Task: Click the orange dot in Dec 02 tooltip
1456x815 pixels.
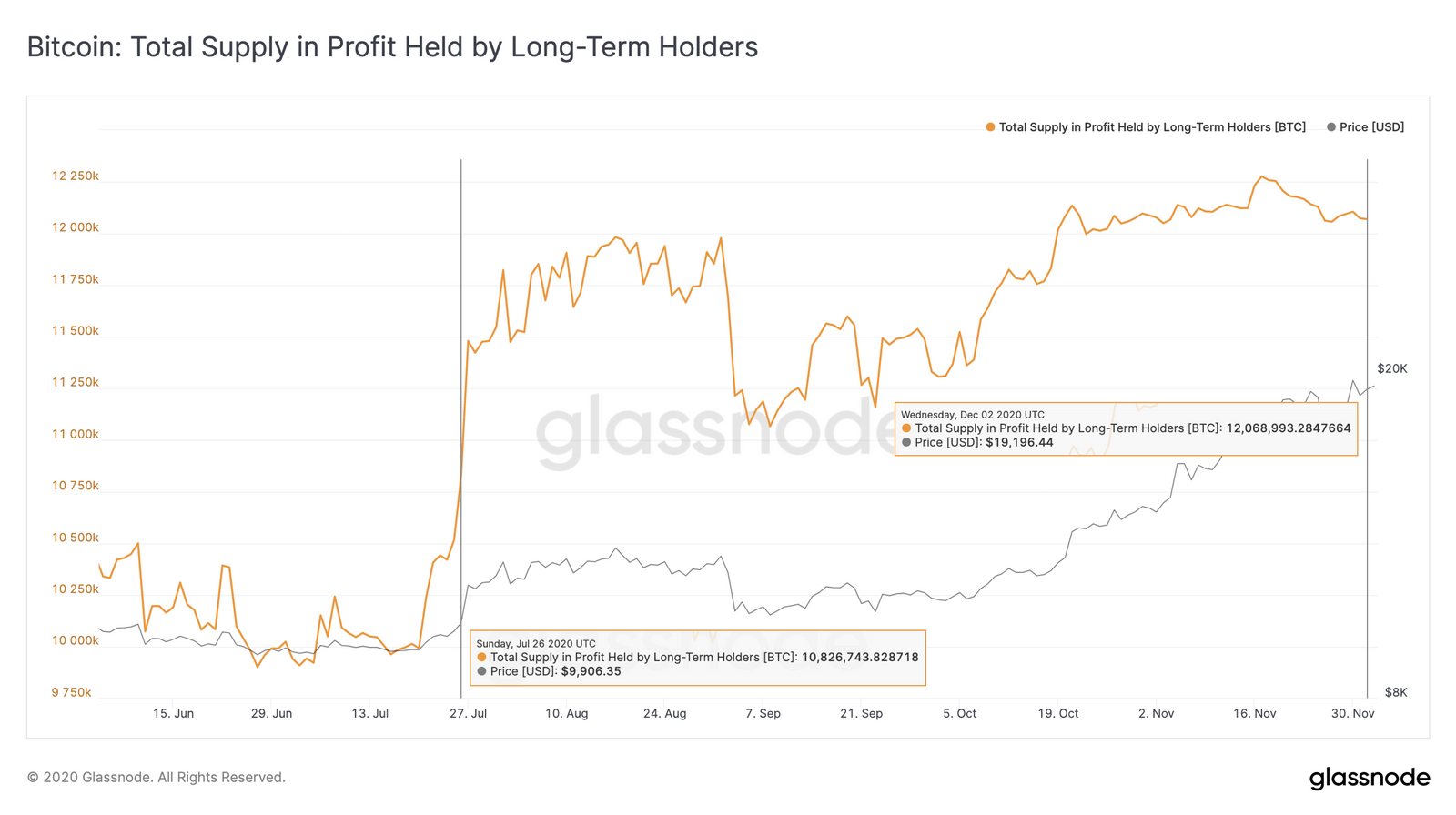Action: 906,428
